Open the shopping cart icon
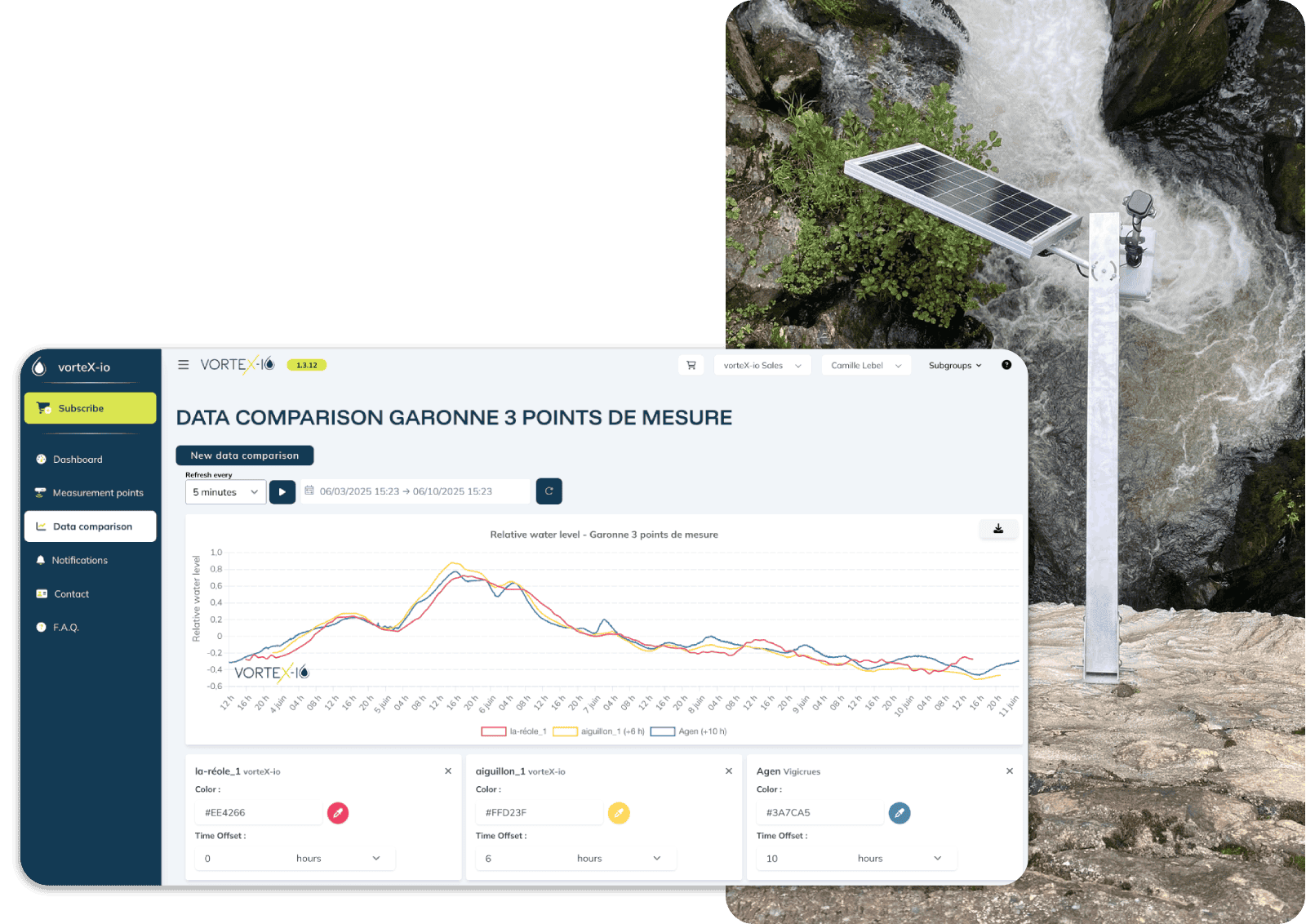This screenshot has width=1306, height=924. coord(691,365)
